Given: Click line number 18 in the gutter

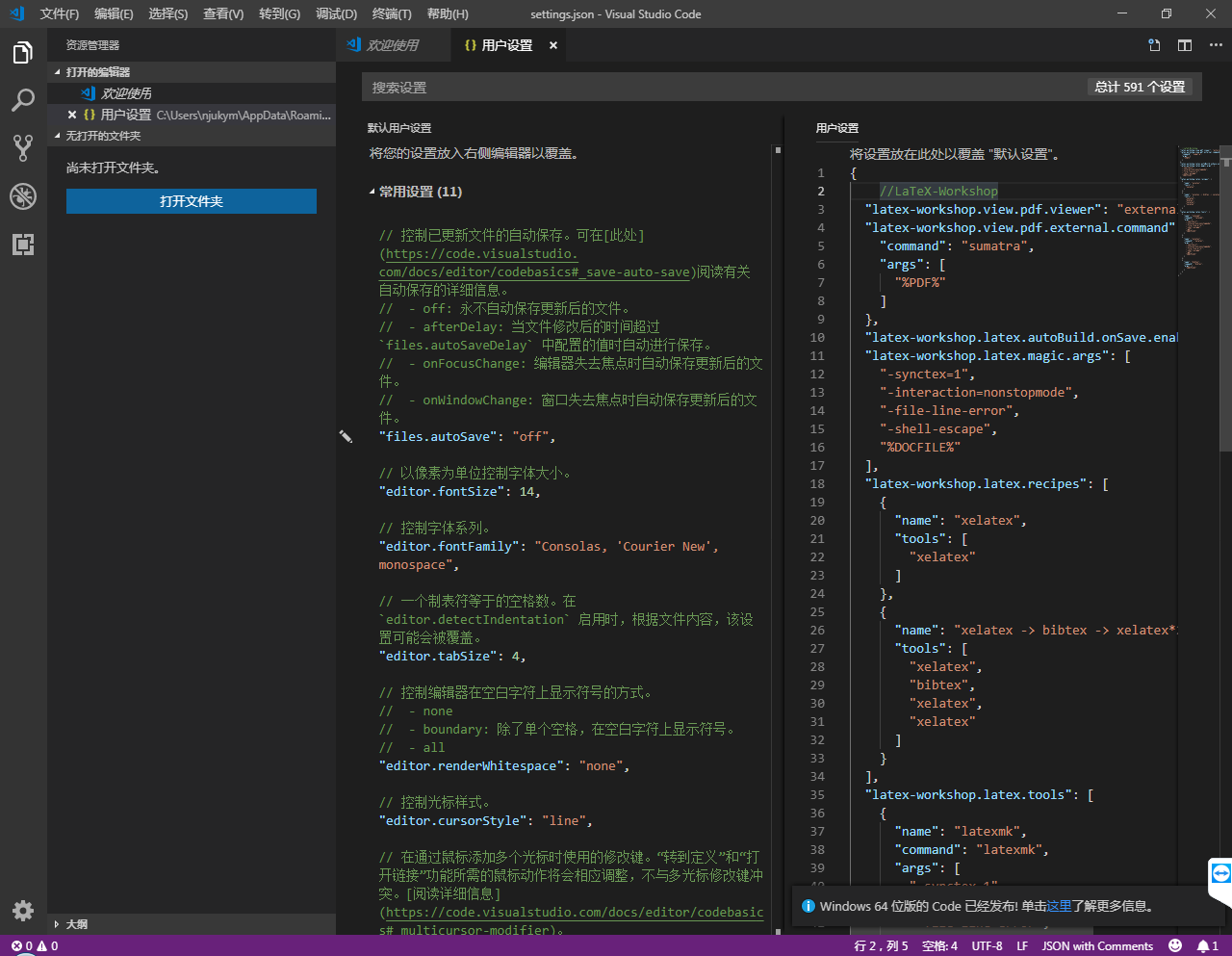Looking at the screenshot, I should tap(817, 484).
